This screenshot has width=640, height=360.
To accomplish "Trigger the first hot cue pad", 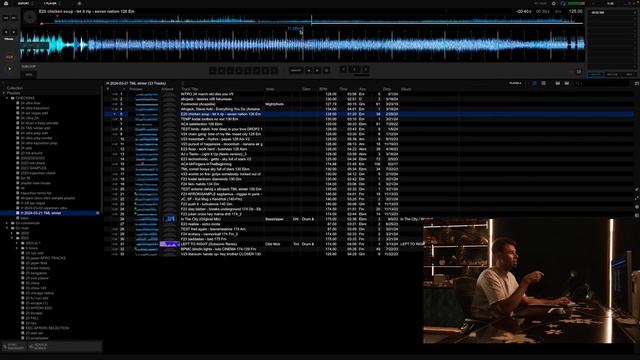I will pos(213,71).
